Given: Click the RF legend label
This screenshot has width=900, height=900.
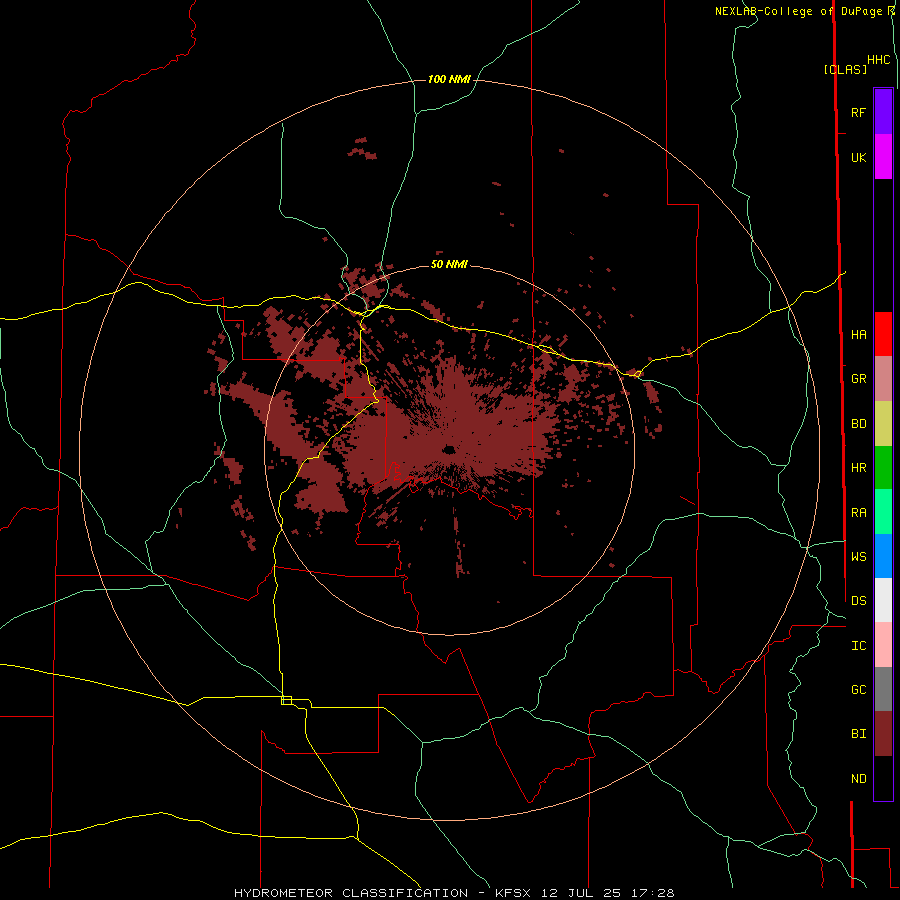Looking at the screenshot, I should point(858,112).
